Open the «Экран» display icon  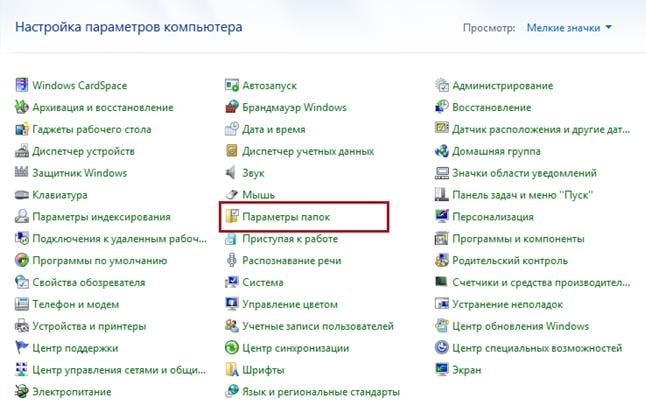[442, 369]
